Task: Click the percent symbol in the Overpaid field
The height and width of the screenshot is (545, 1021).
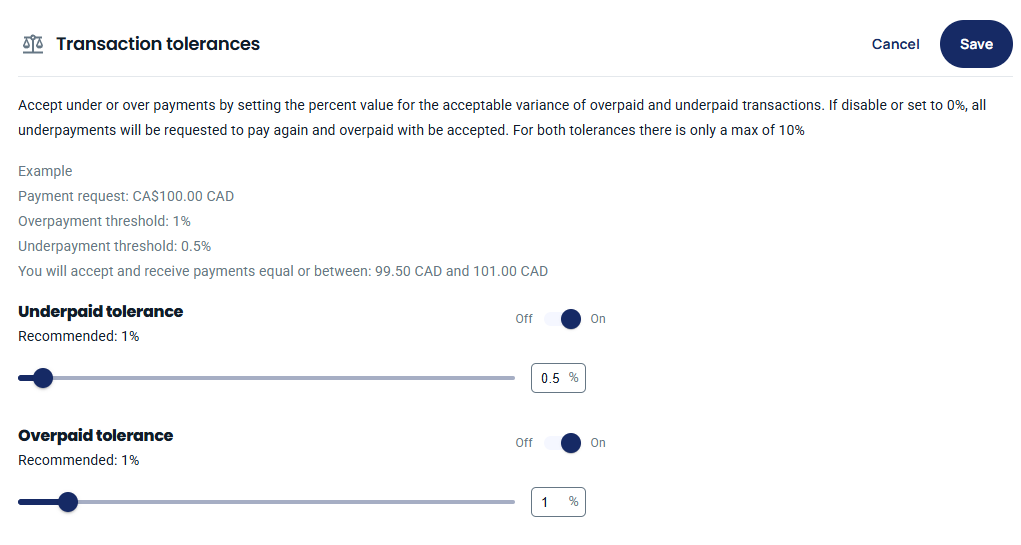Action: tap(573, 501)
